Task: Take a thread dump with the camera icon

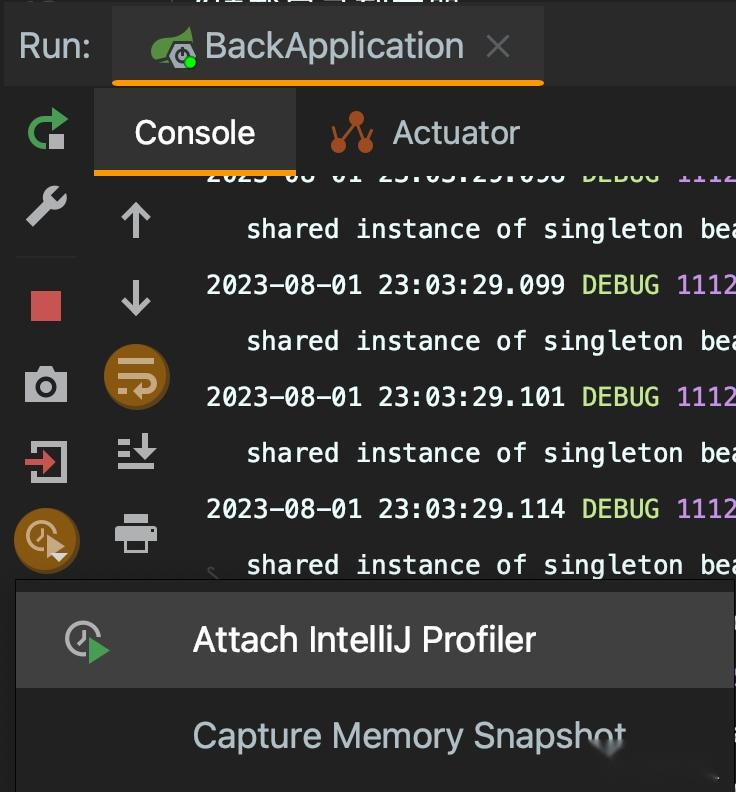Action: [x=46, y=385]
